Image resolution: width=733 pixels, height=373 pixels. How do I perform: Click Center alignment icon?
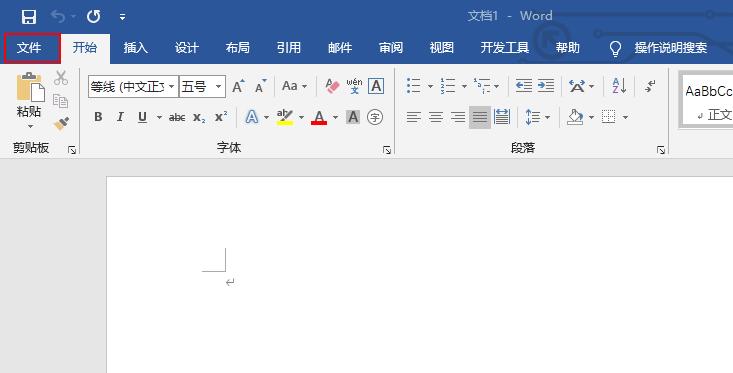coord(436,117)
